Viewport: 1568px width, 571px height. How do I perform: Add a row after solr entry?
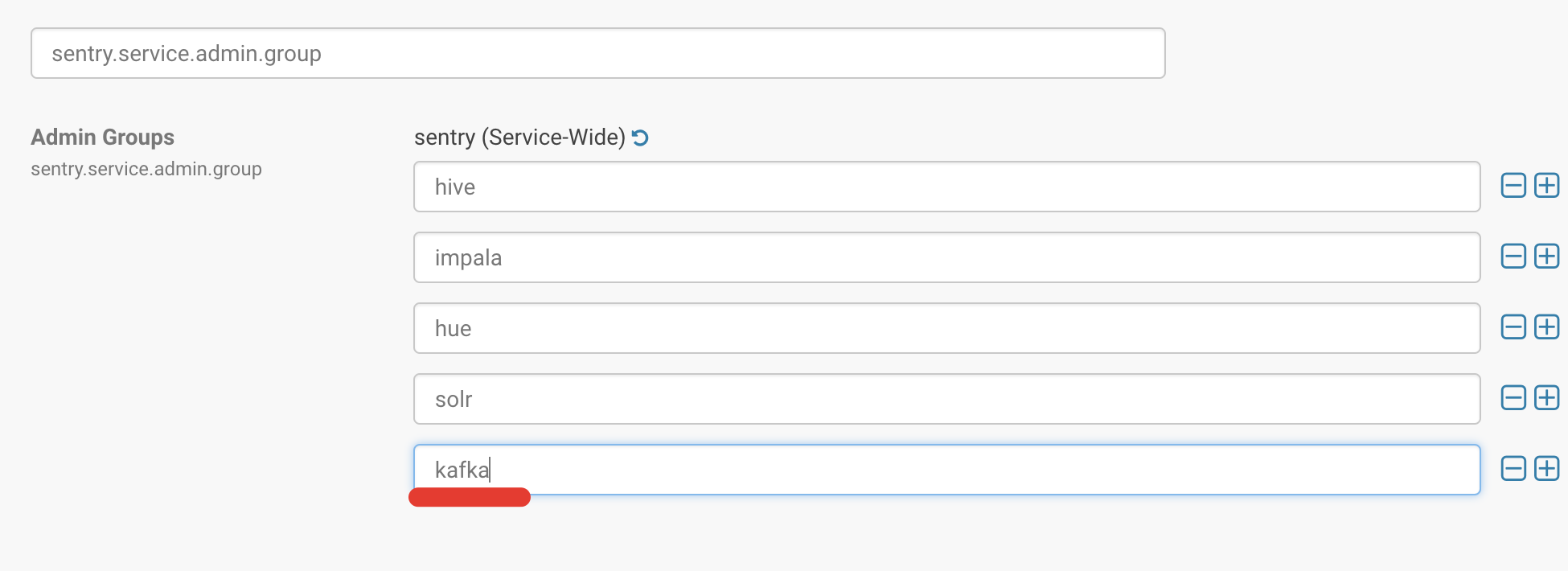coord(1546,398)
